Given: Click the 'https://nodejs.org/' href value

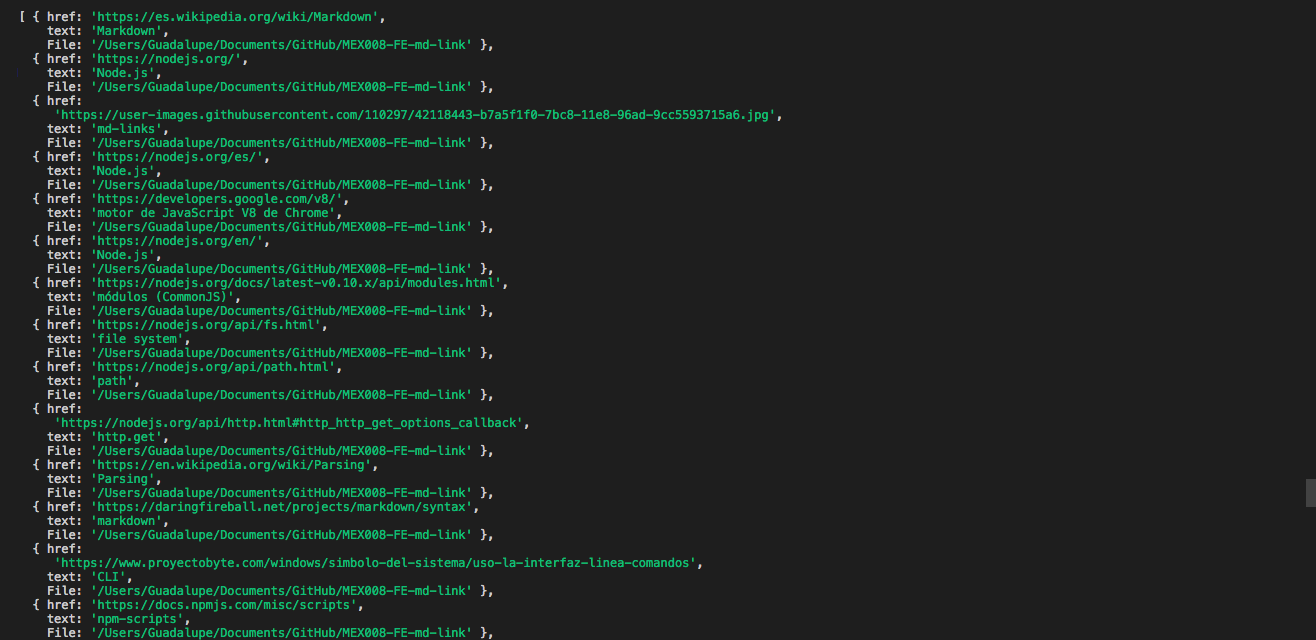Looking at the screenshot, I should 166,59.
